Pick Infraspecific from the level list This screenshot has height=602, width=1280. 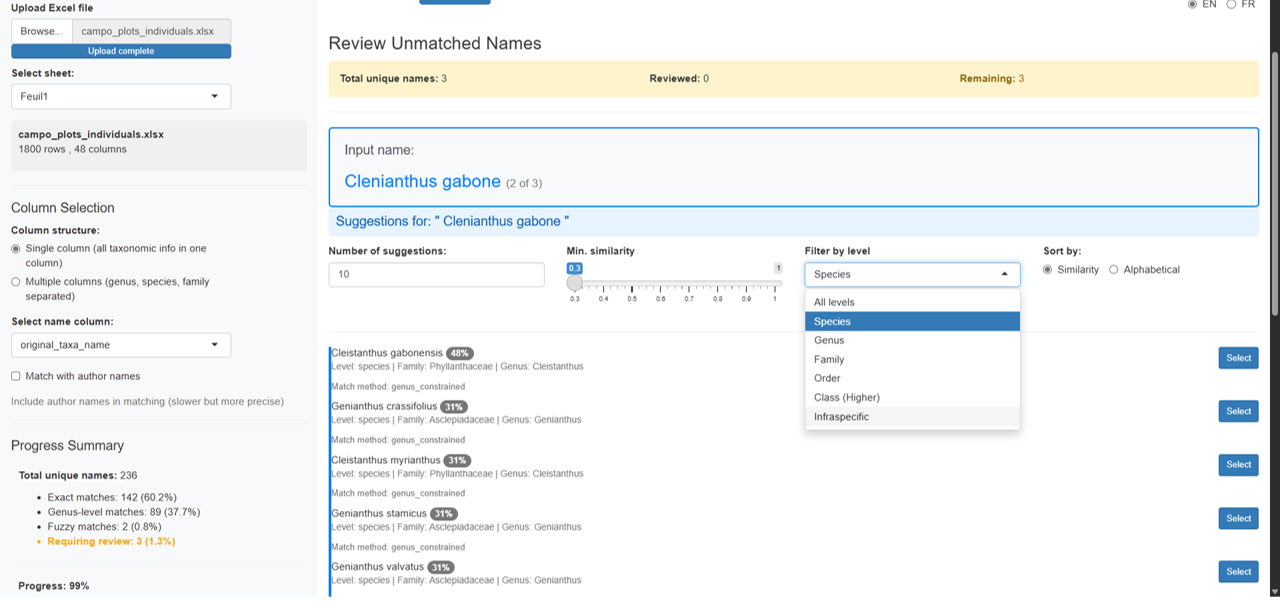click(841, 416)
